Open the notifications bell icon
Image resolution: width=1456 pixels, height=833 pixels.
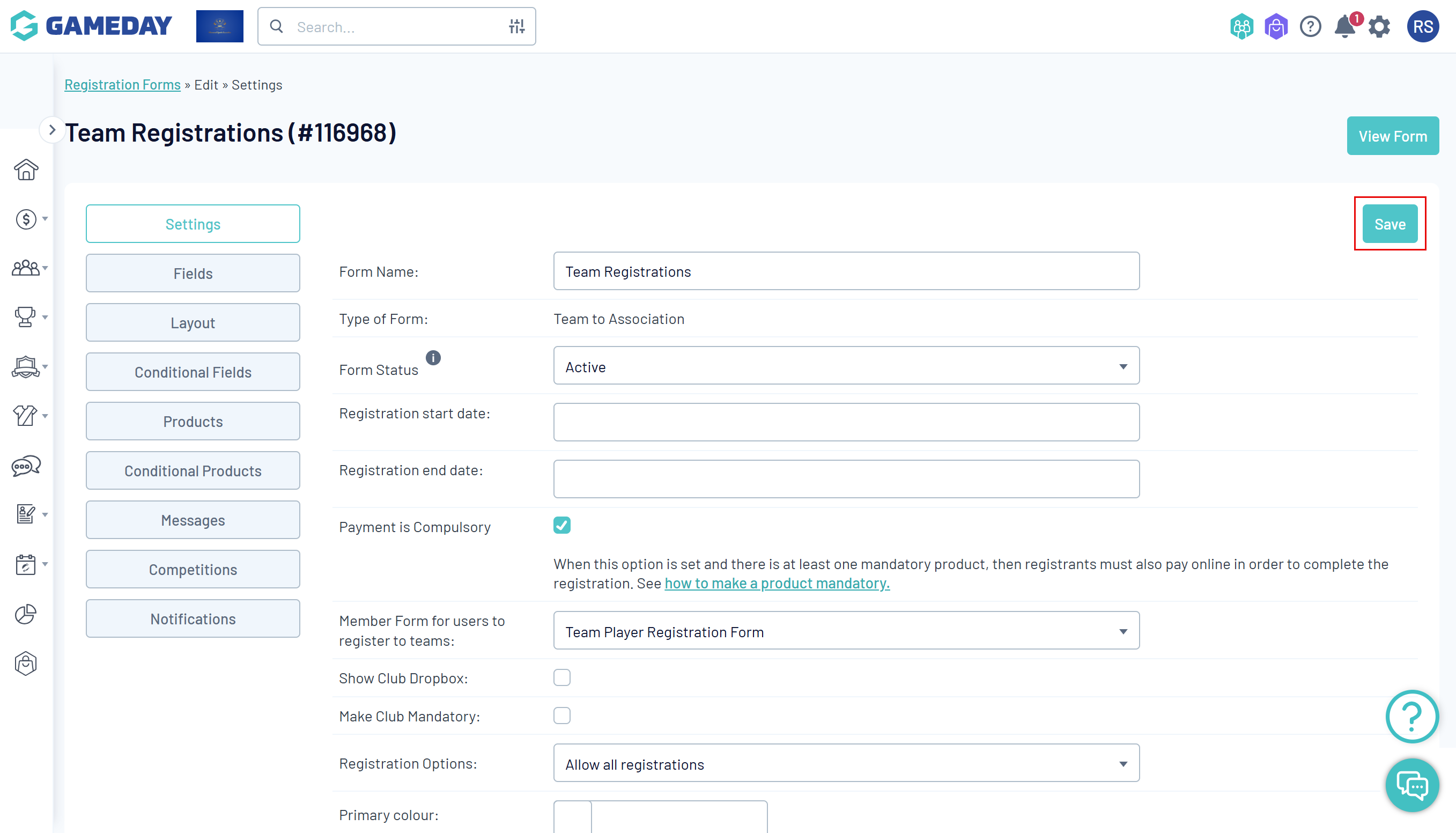point(1344,26)
